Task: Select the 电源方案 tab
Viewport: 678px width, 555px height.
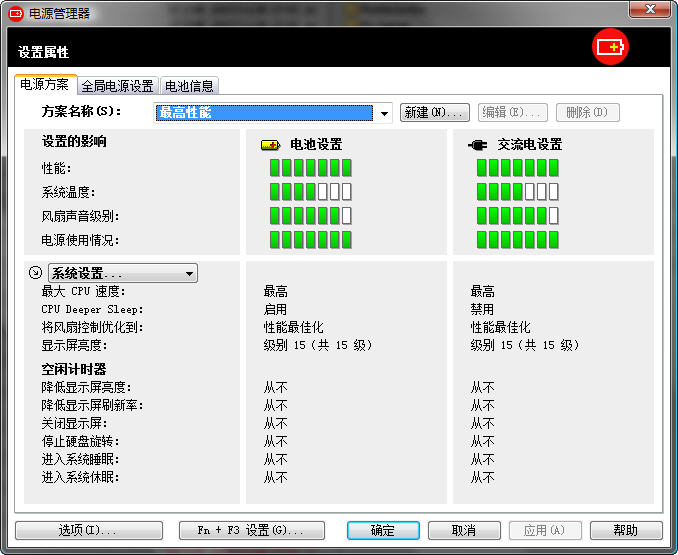Action: (45, 85)
